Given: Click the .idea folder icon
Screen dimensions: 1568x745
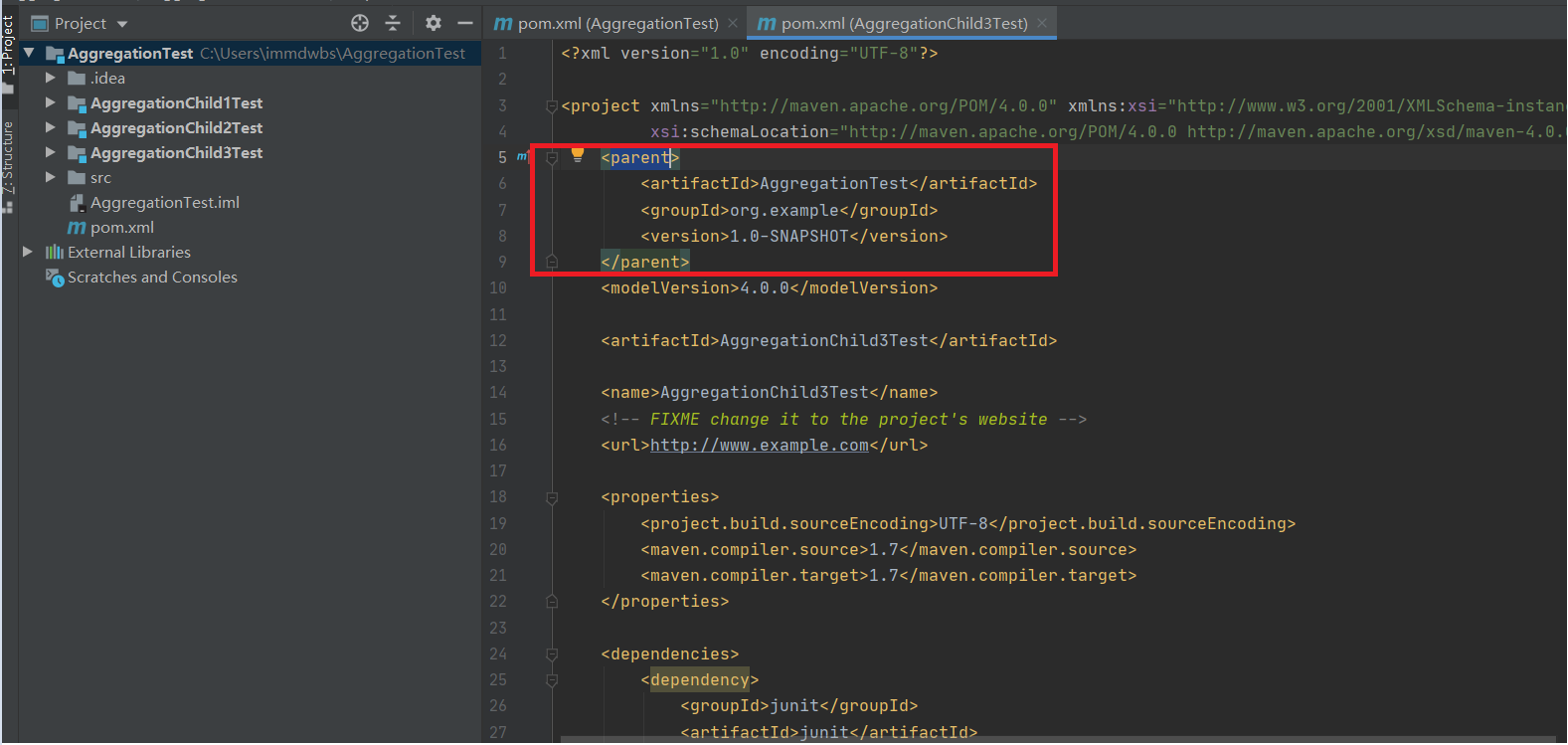Looking at the screenshot, I should coord(77,78).
